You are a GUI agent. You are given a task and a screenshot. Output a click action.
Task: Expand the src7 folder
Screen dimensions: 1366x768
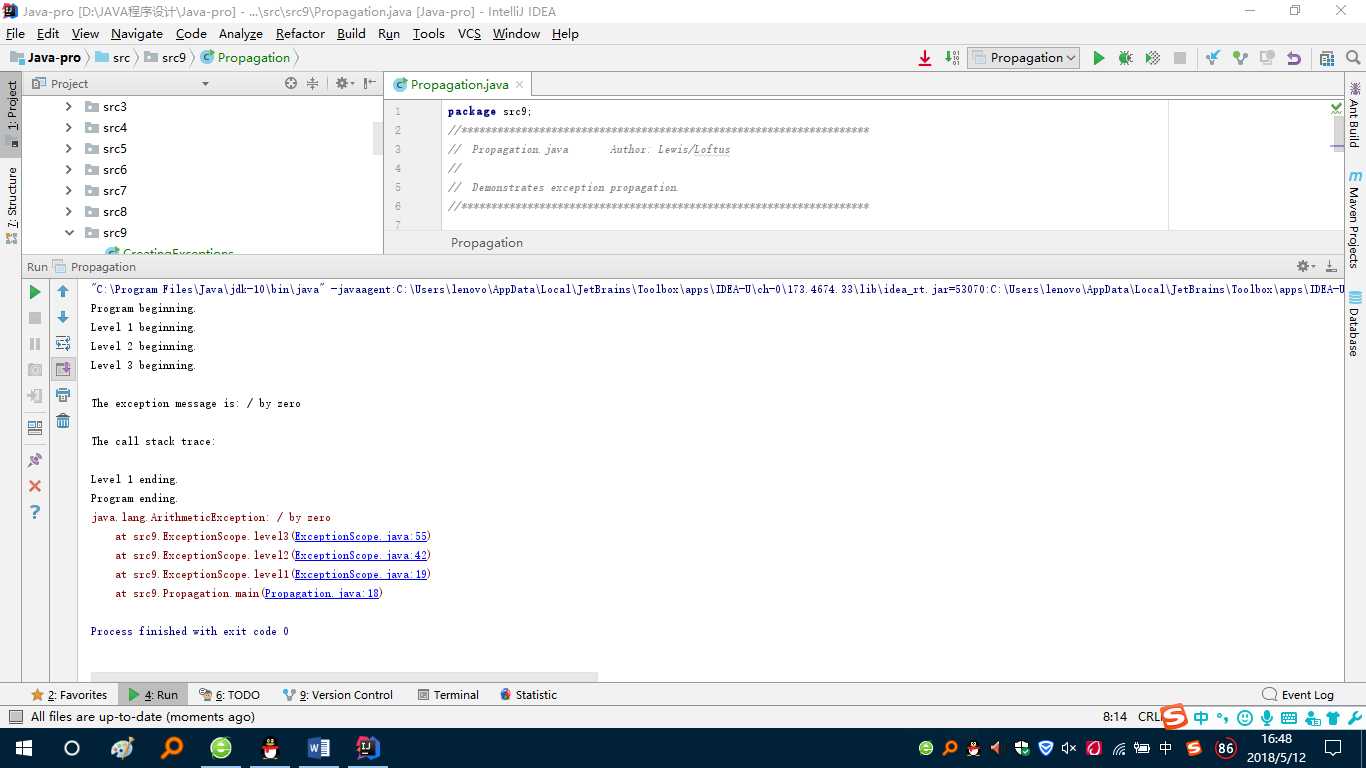pos(69,191)
